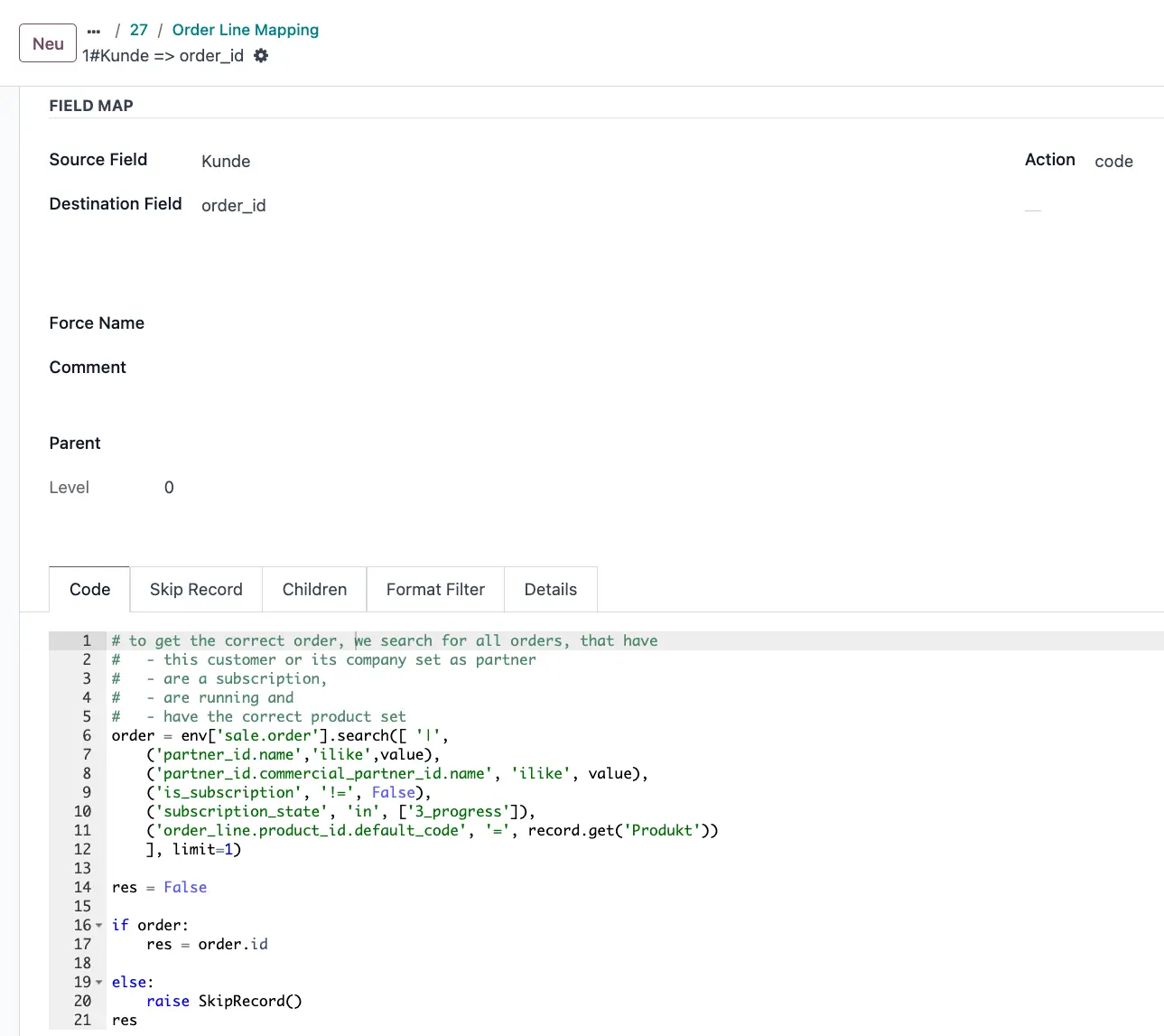
Task: Switch to the Children tab
Action: (314, 589)
